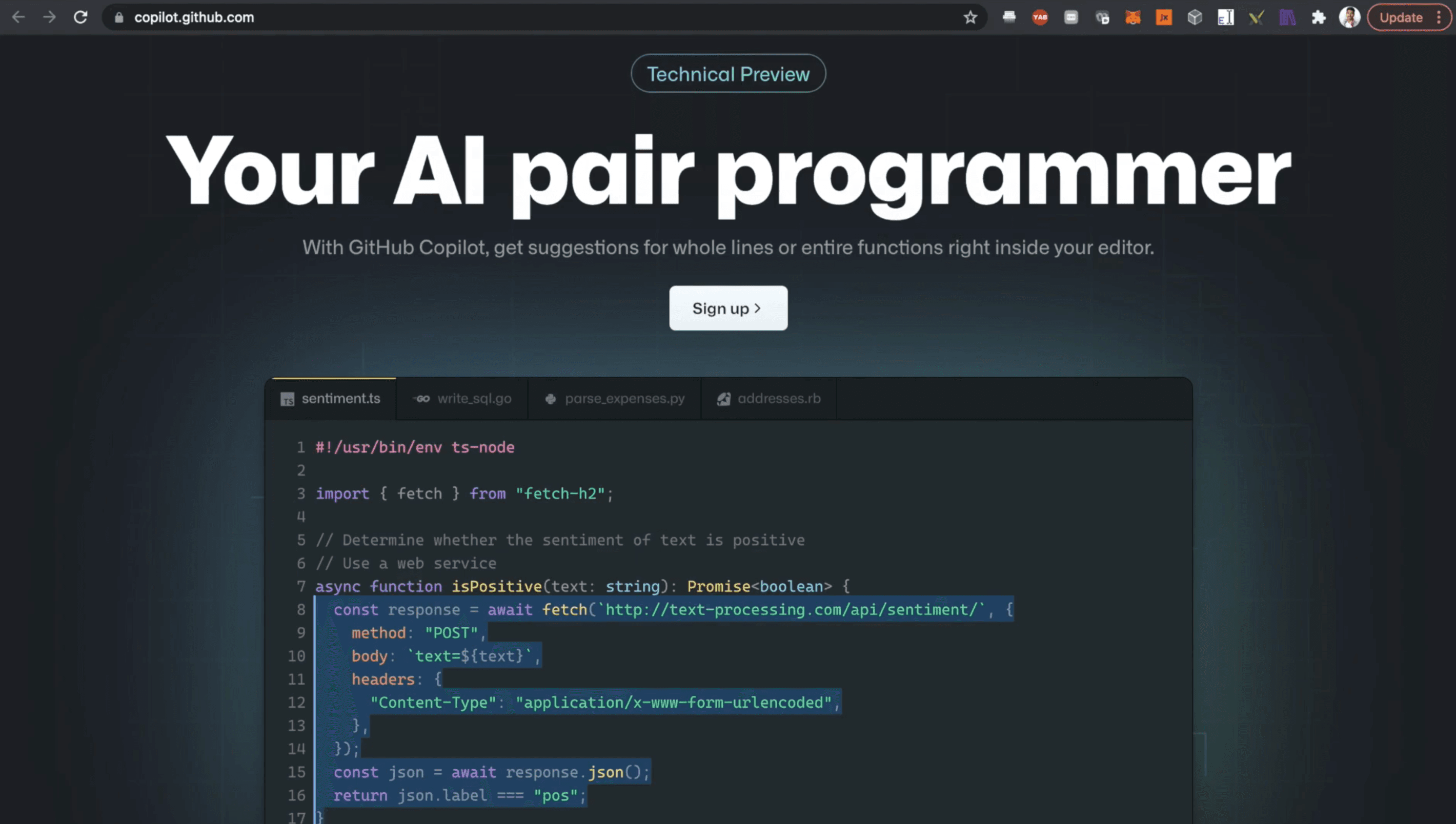The image size is (1456, 824).
Task: Switch to the parse_expenses.py tab
Action: pos(614,398)
